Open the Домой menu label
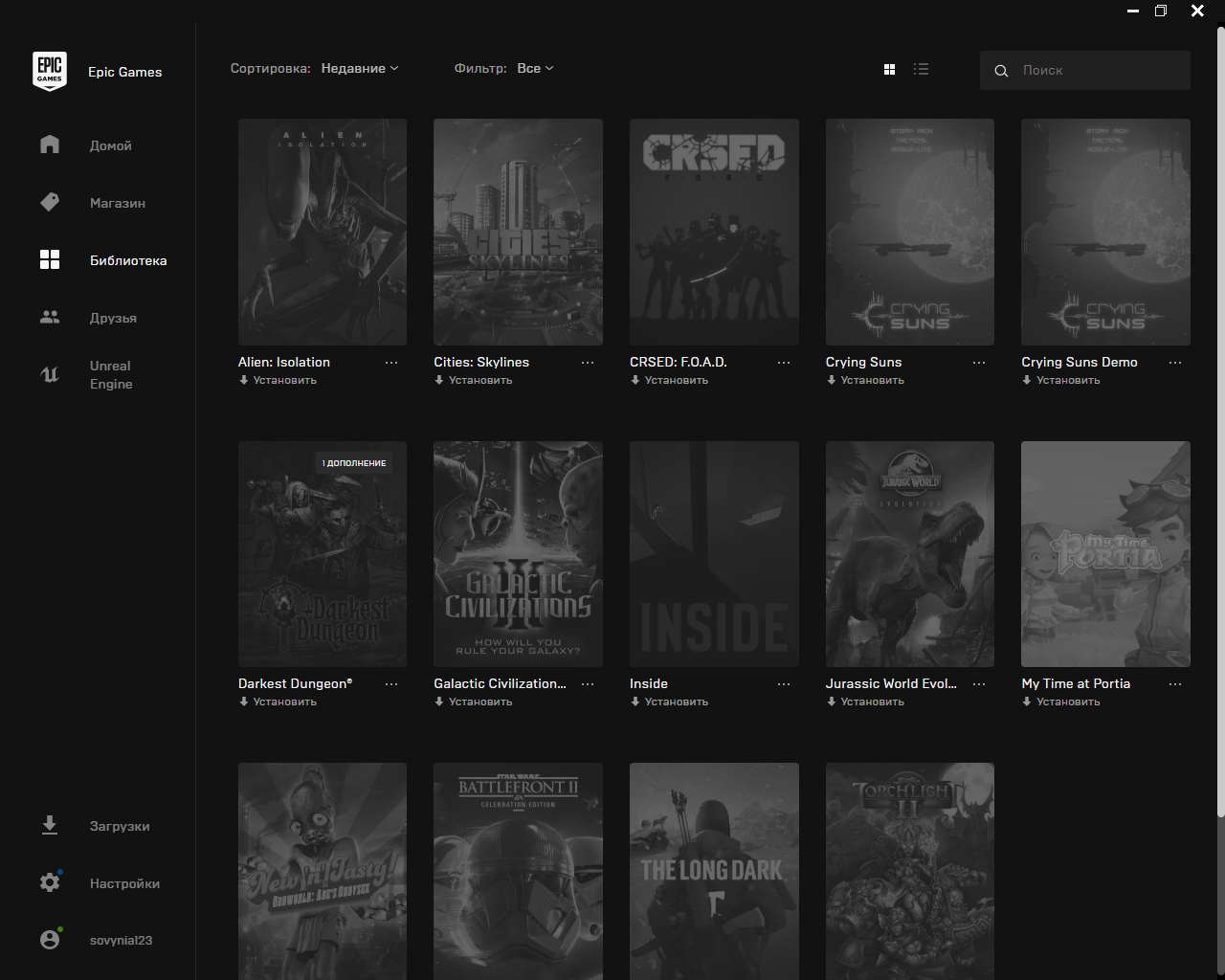The width and height of the screenshot is (1225, 980). (x=111, y=145)
